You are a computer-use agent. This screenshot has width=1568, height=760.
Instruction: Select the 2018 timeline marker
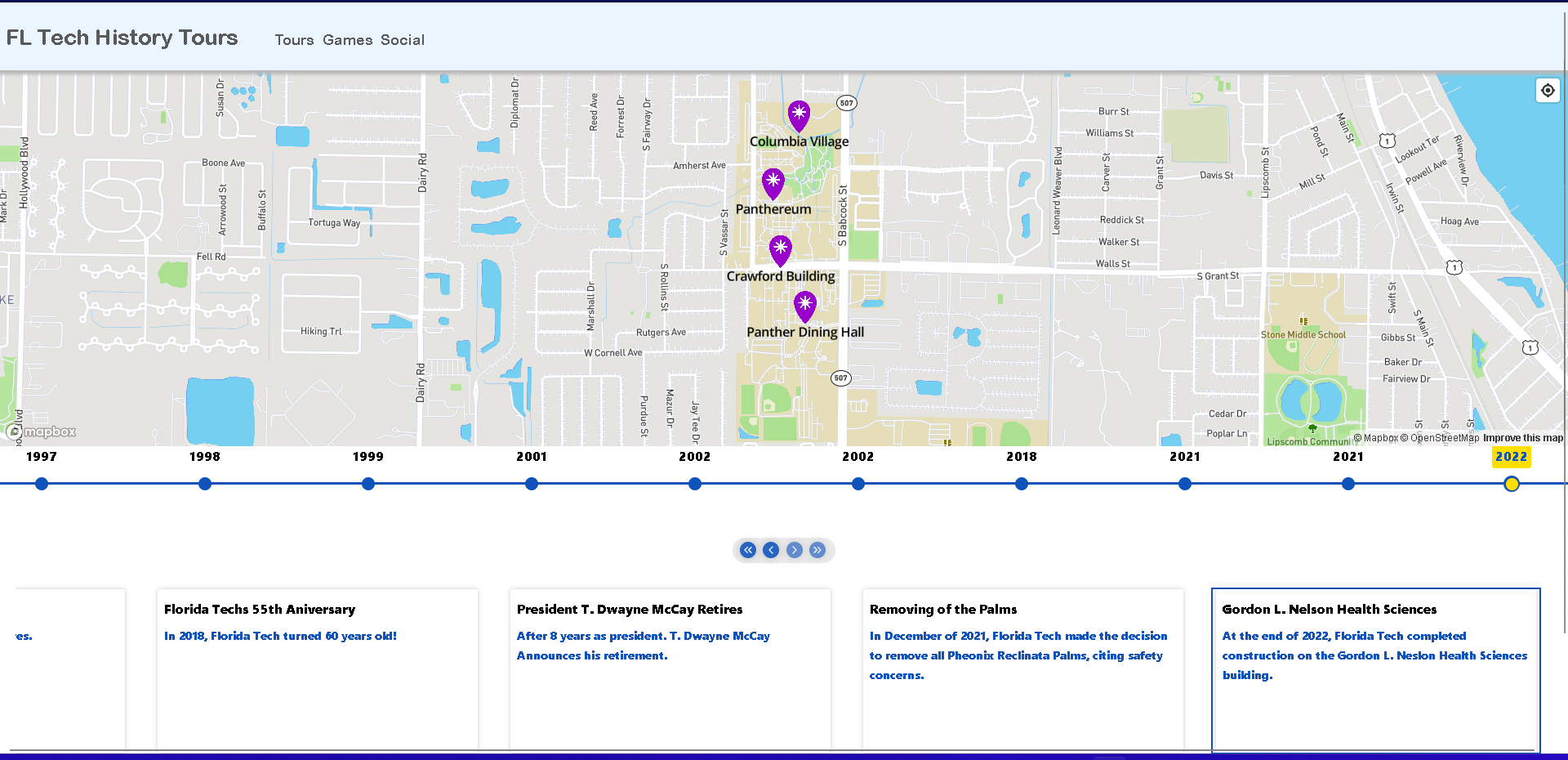click(1022, 484)
